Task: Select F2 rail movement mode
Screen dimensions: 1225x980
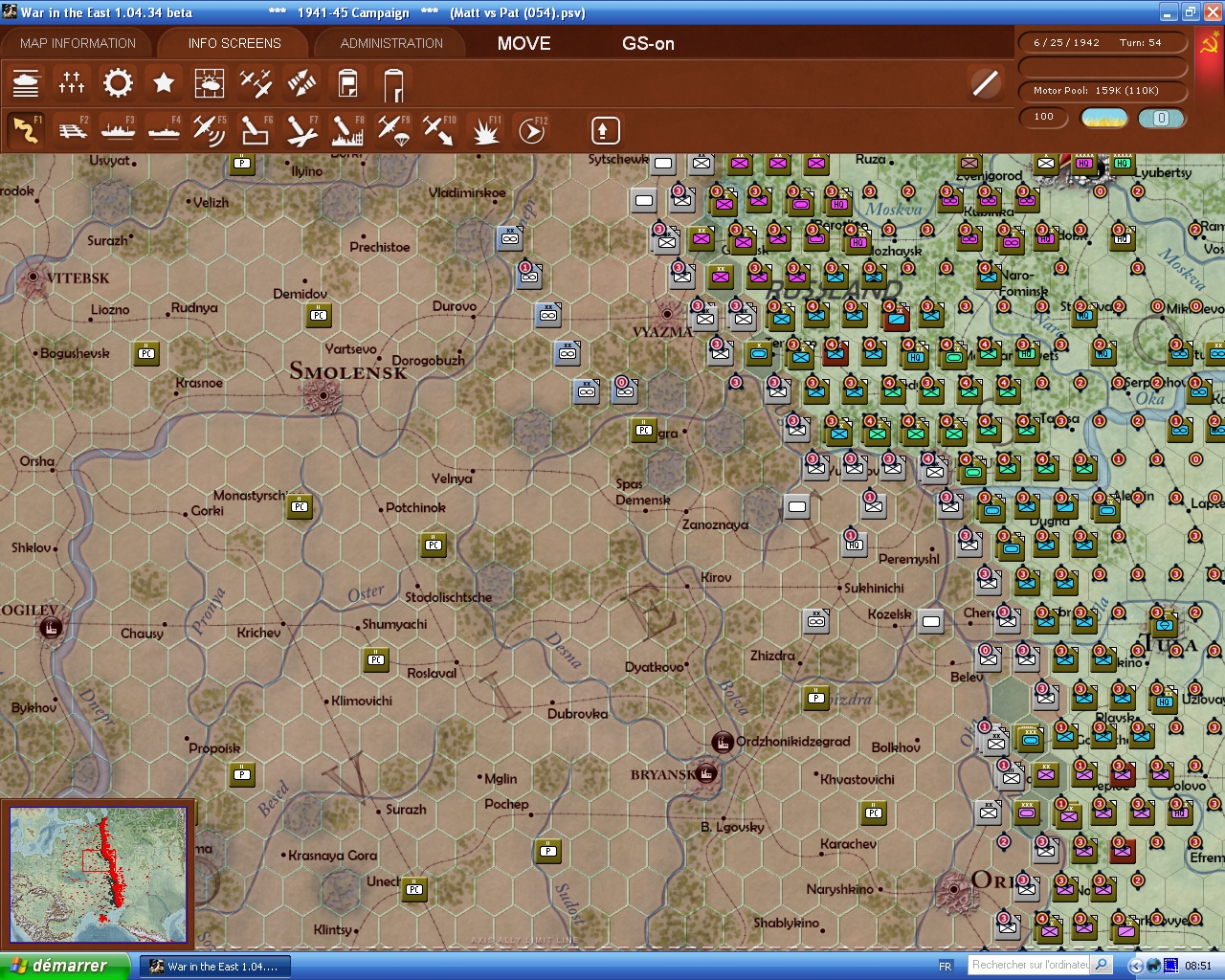Action: point(72,130)
